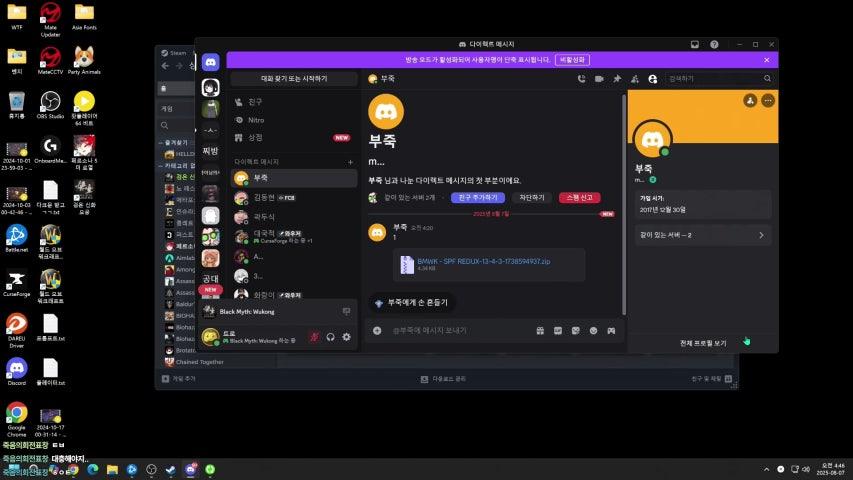Open the '3...' direct message row
The image size is (853, 480).
294,276
